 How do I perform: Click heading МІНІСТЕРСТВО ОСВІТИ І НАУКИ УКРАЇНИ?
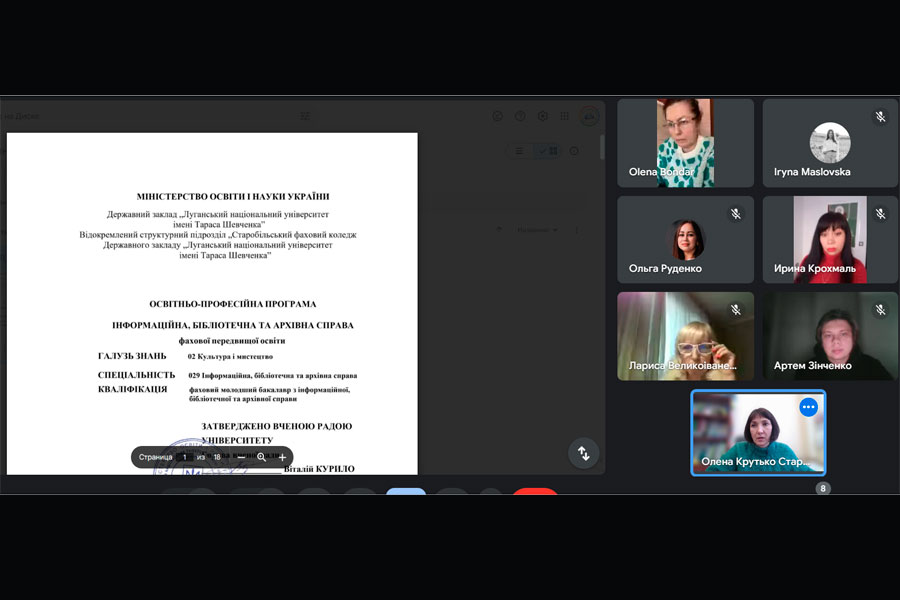pyautogui.click(x=233, y=196)
